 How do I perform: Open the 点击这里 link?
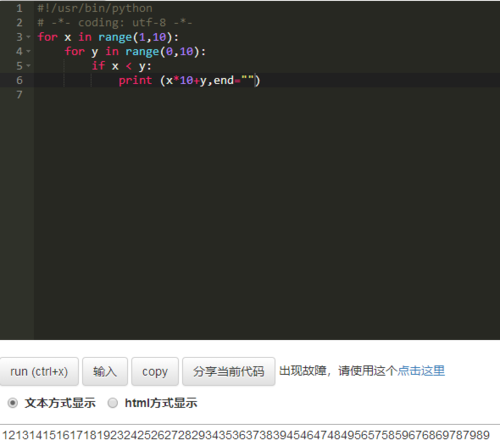421,371
